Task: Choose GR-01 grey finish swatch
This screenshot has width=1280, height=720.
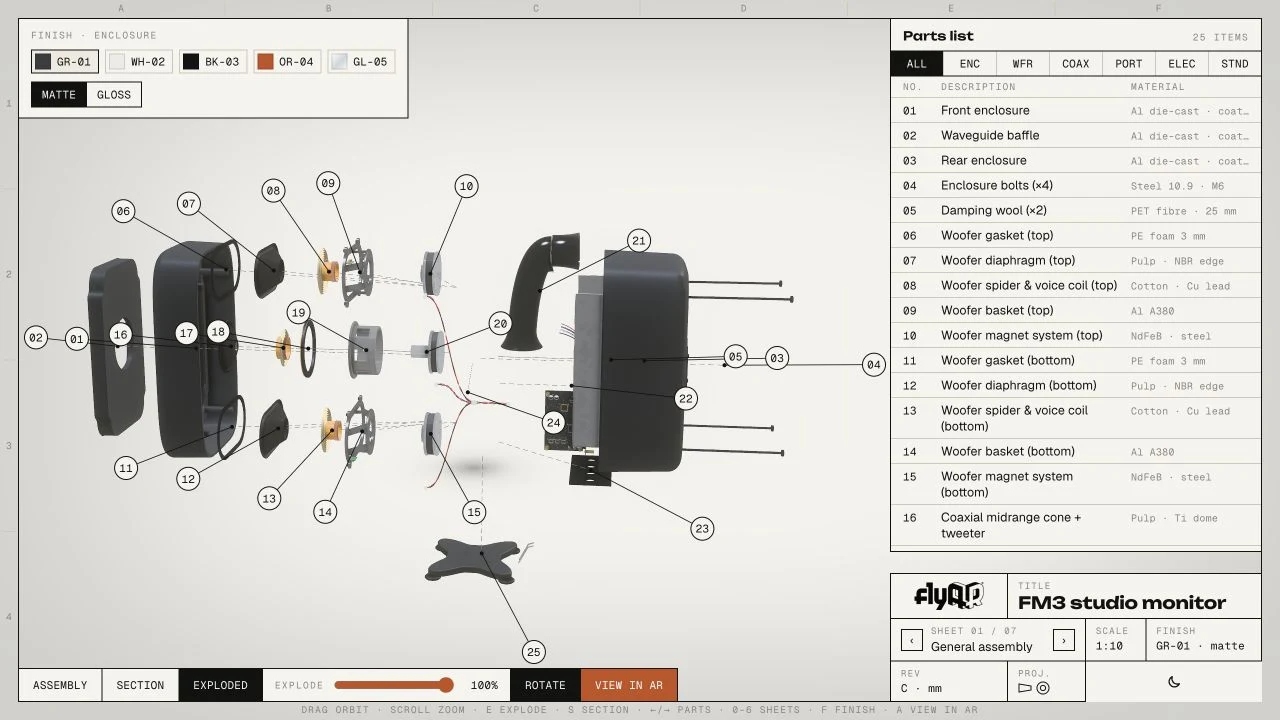Action: pyautogui.click(x=65, y=62)
